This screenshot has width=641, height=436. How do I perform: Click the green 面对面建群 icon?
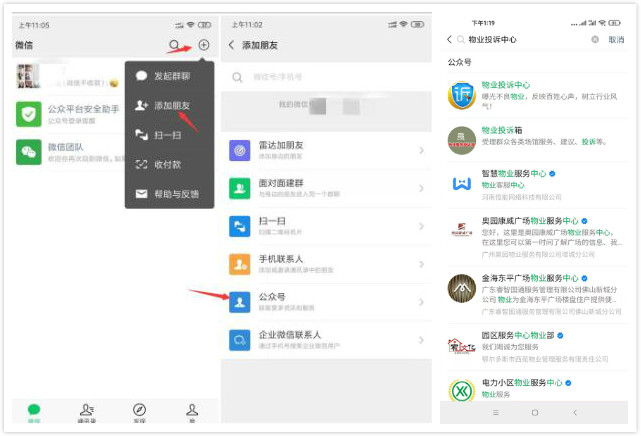240,188
